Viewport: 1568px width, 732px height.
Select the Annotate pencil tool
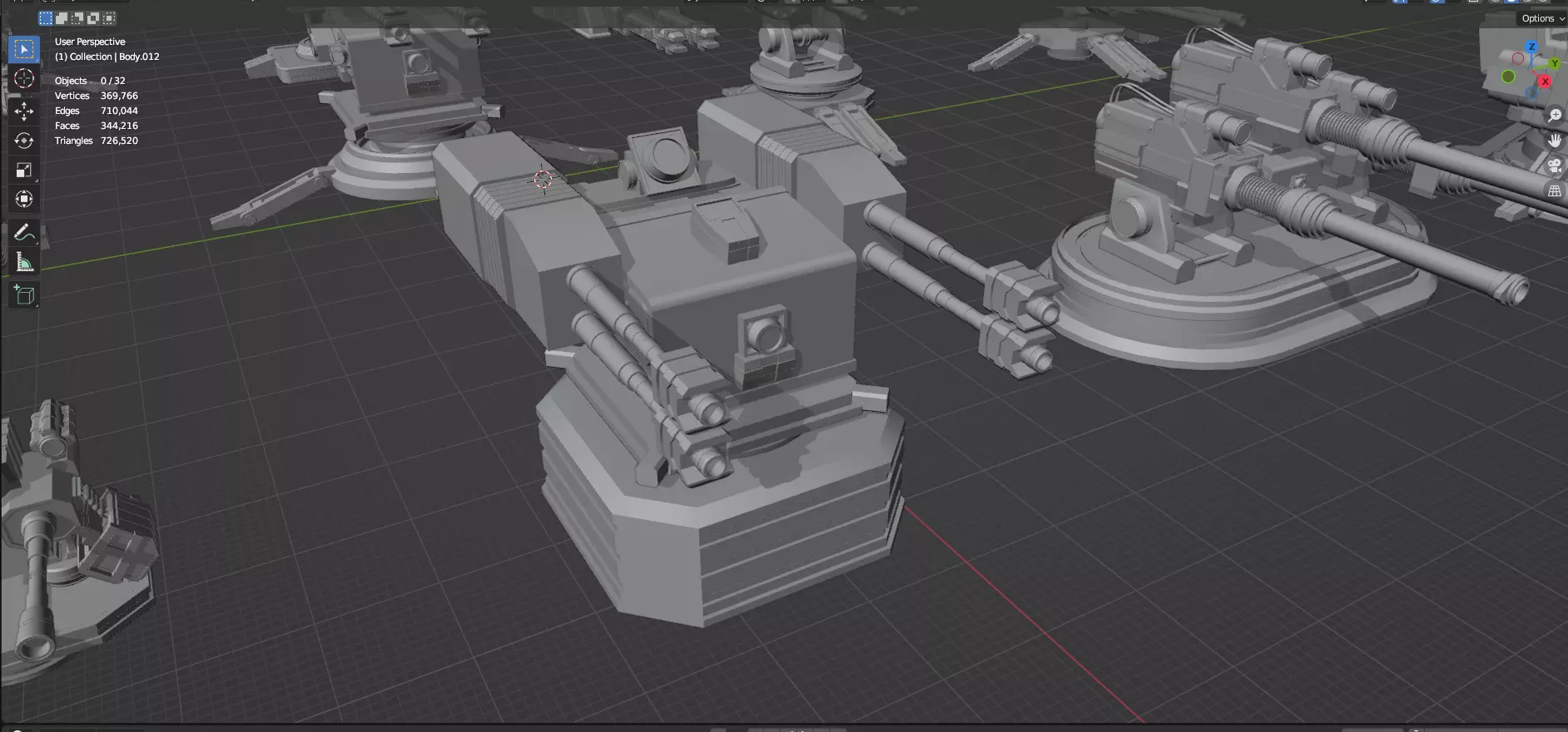(24, 233)
